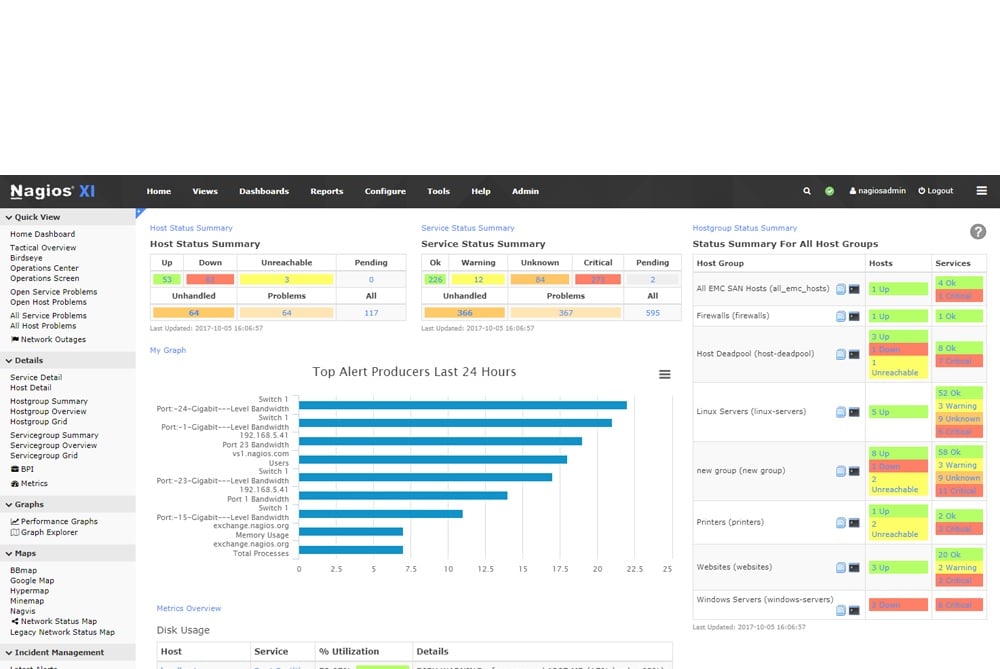Screen dimensions: 1008x669
Task: View service status icon for new group
Action: click(840, 471)
